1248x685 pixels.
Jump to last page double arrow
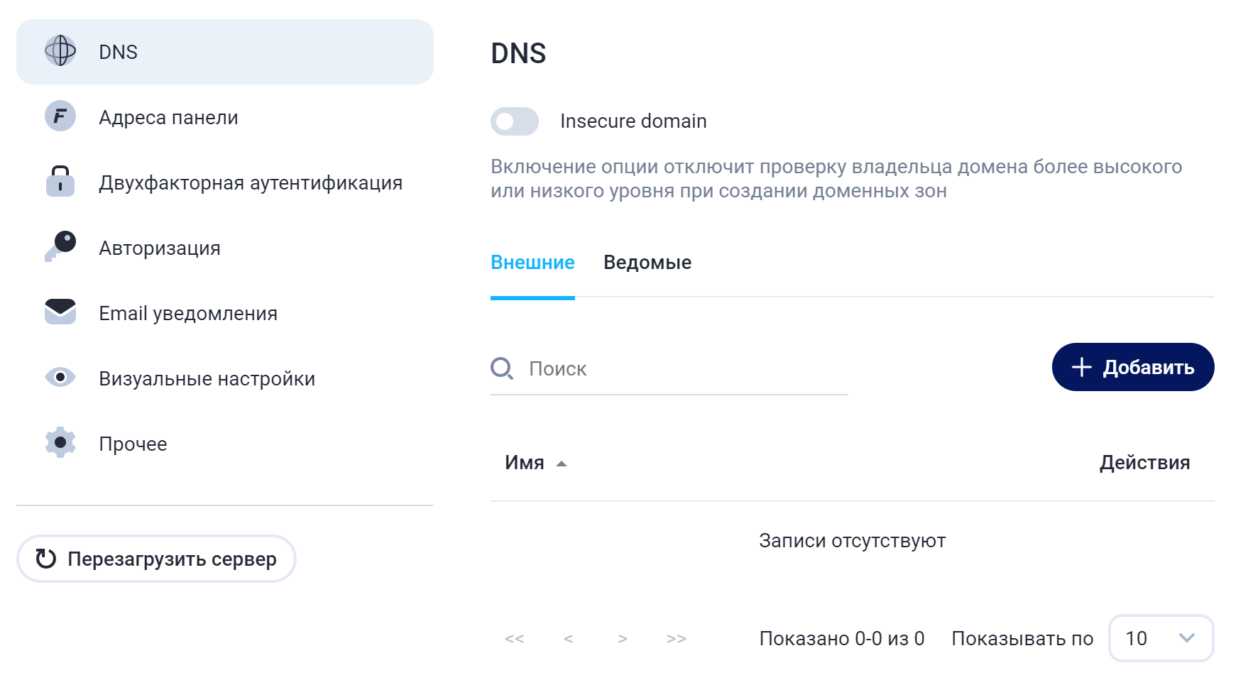tap(676, 639)
